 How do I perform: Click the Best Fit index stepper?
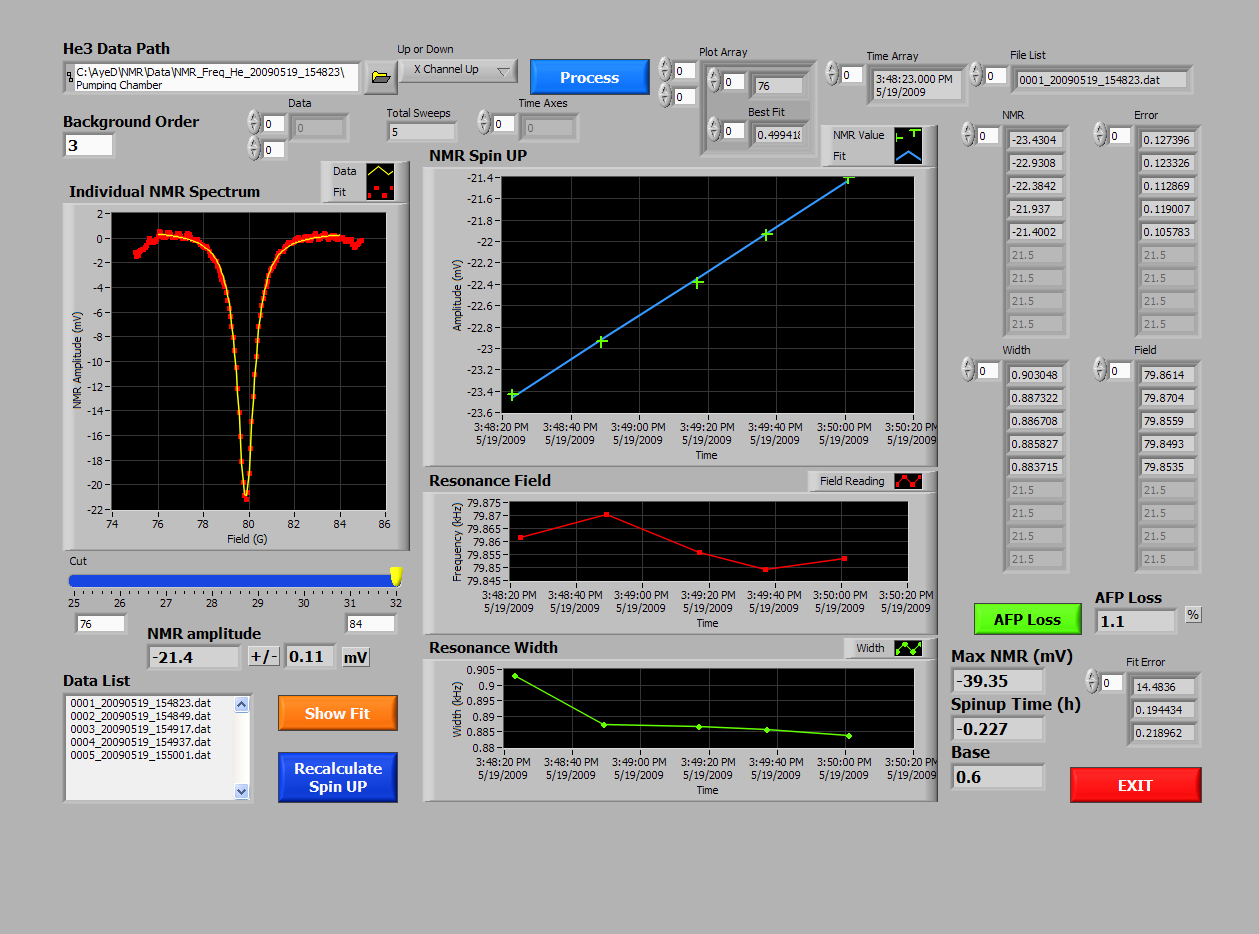click(x=714, y=130)
